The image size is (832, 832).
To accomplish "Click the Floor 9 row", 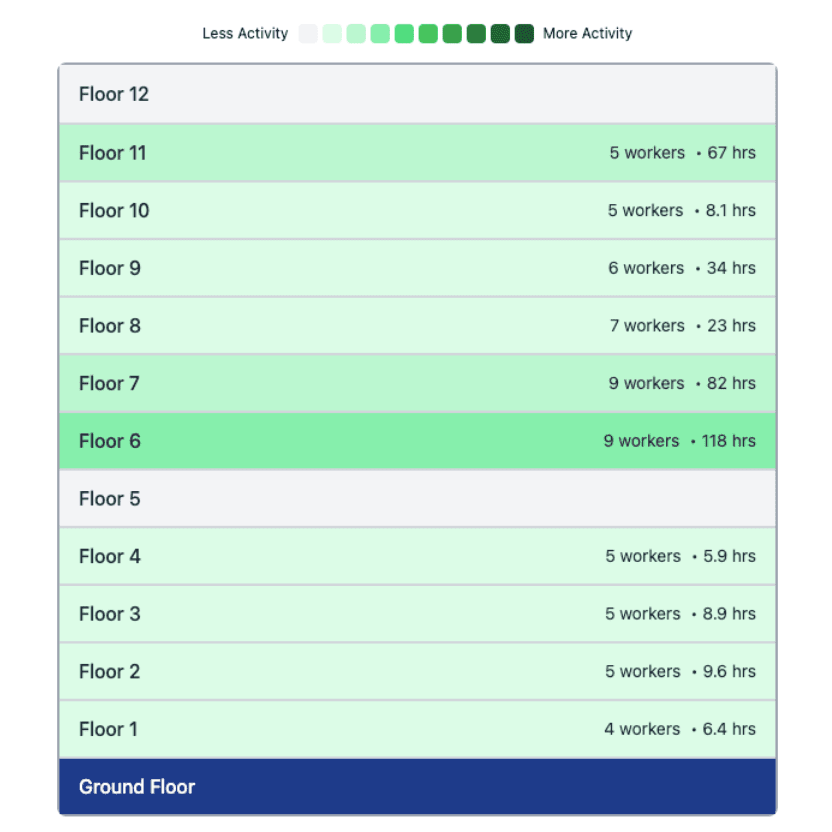I will pyautogui.click(x=416, y=268).
